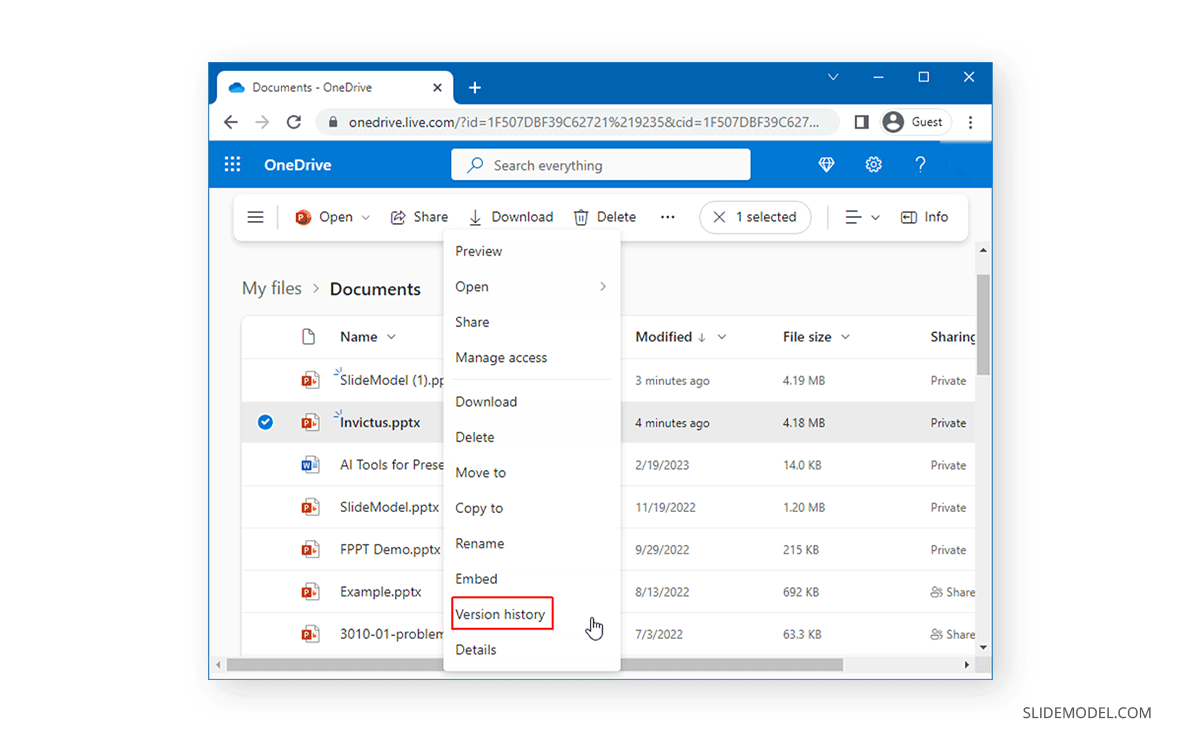Click the horizontal scrollbar thumb
The image size is (1200, 743).
(535, 665)
